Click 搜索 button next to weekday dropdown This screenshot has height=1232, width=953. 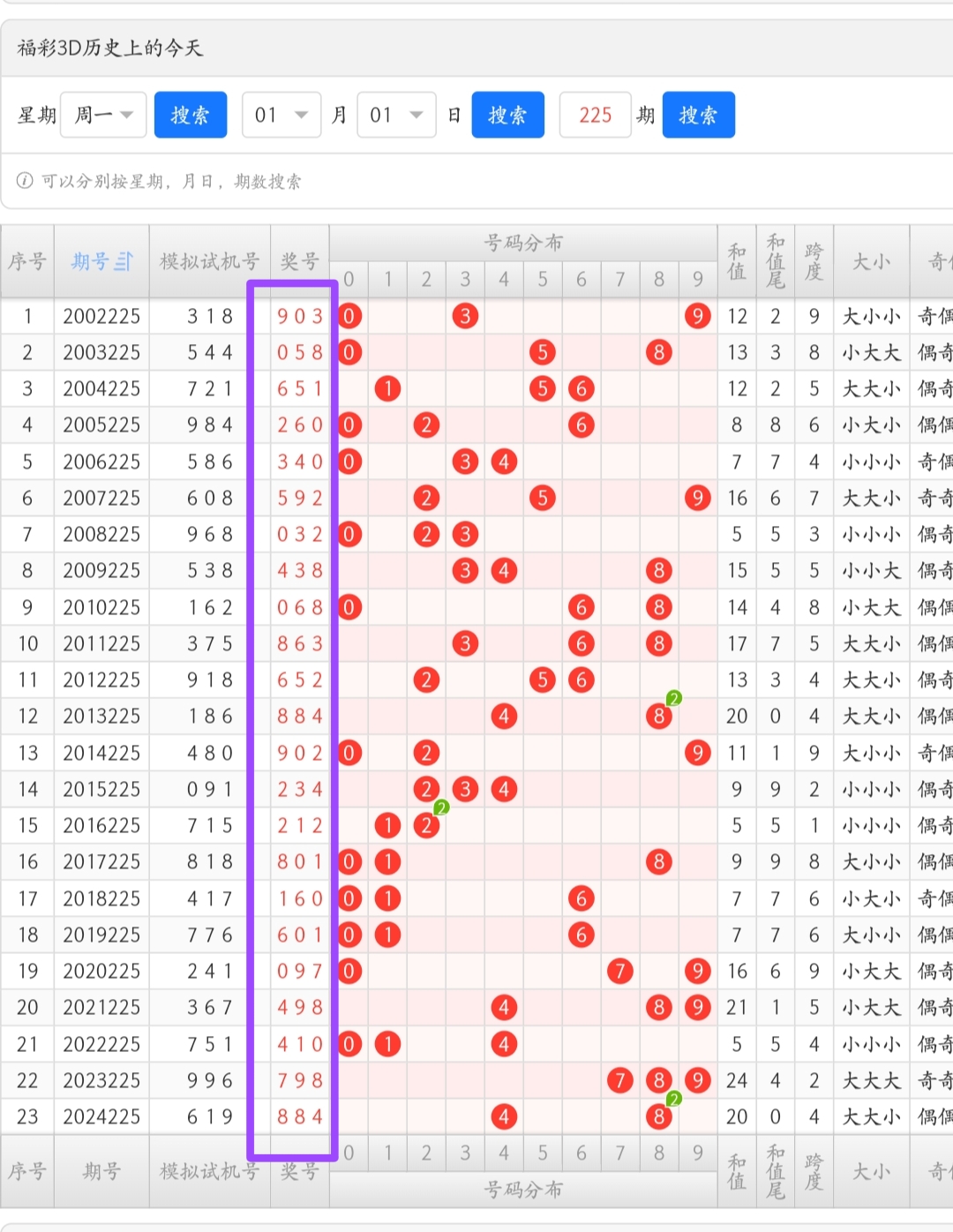[x=191, y=115]
